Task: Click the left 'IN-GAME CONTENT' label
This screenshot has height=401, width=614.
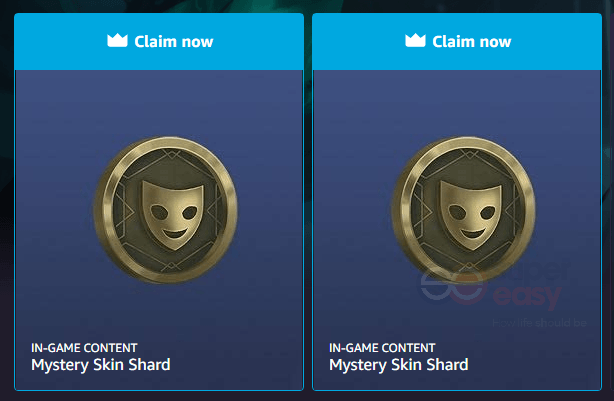Action: [84, 348]
